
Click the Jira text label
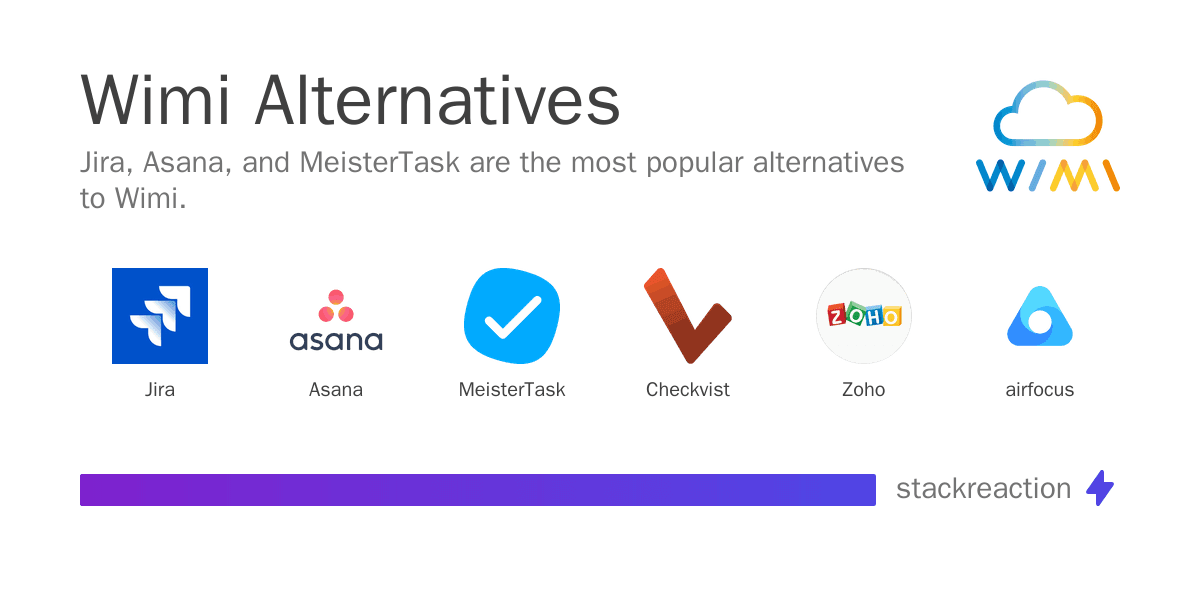pos(160,390)
